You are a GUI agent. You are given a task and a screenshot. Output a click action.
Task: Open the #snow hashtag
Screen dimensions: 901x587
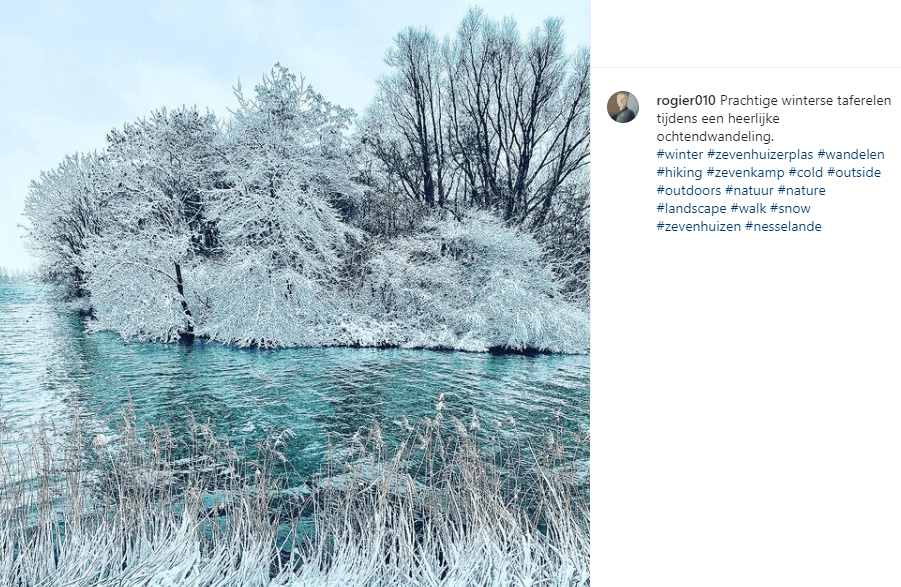pos(791,208)
